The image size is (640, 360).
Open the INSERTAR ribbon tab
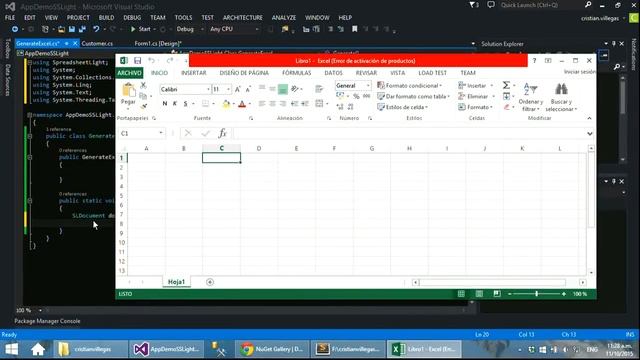point(194,73)
